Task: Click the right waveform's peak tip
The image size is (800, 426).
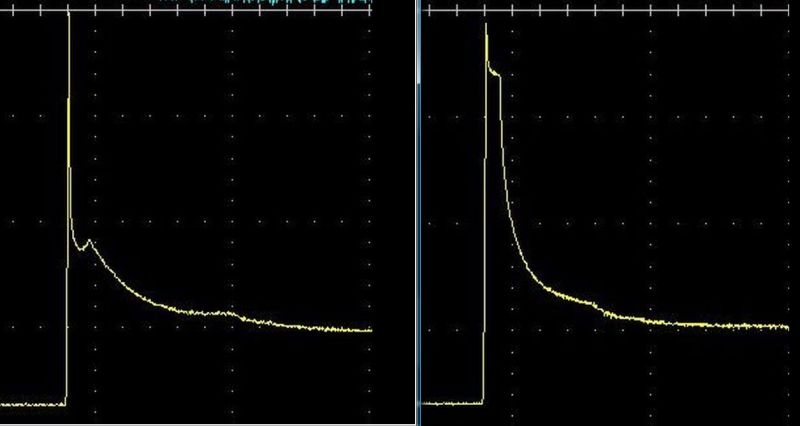Action: pos(486,25)
